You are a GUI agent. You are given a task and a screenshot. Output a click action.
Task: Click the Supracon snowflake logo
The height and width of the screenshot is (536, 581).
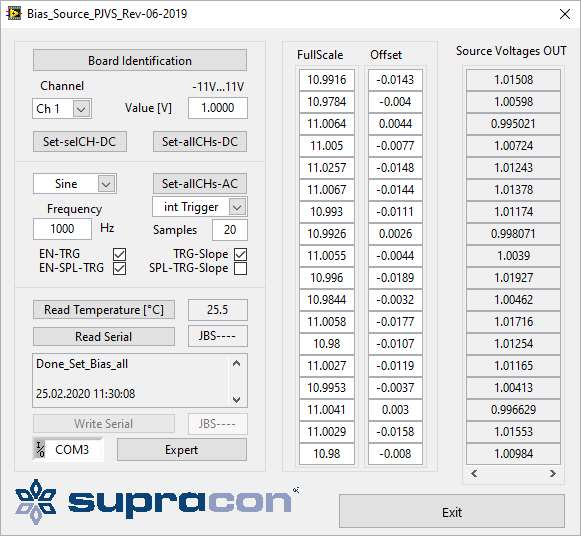(x=35, y=502)
